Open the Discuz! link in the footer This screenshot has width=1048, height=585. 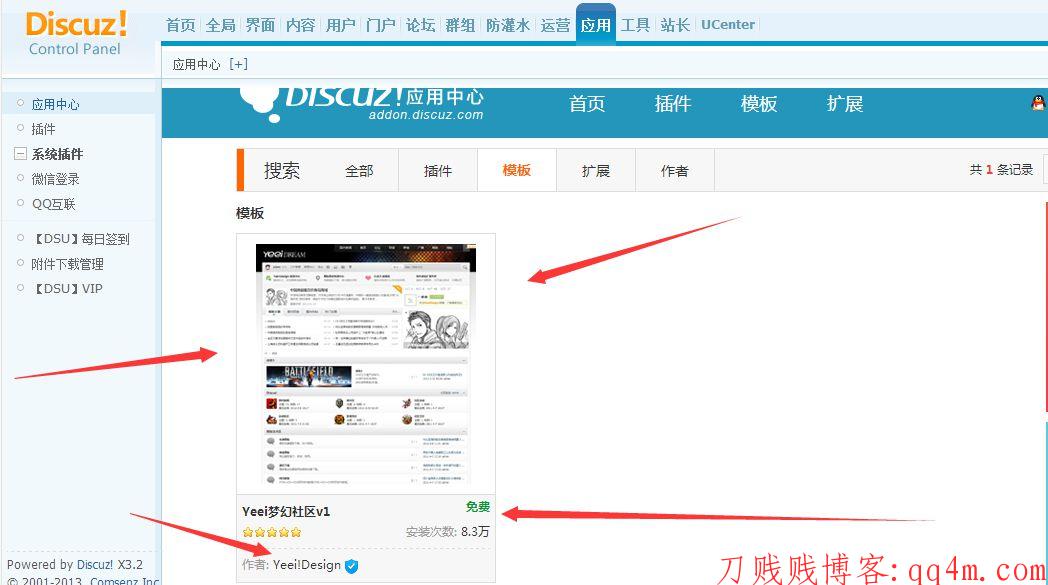(95, 564)
